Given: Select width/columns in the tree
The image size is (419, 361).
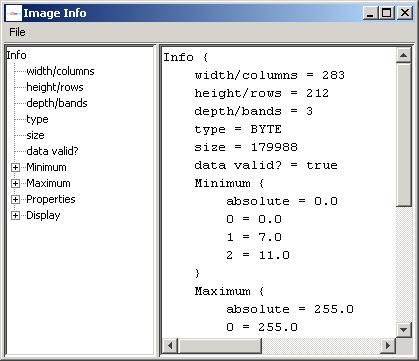Looking at the screenshot, I should pos(60,71).
